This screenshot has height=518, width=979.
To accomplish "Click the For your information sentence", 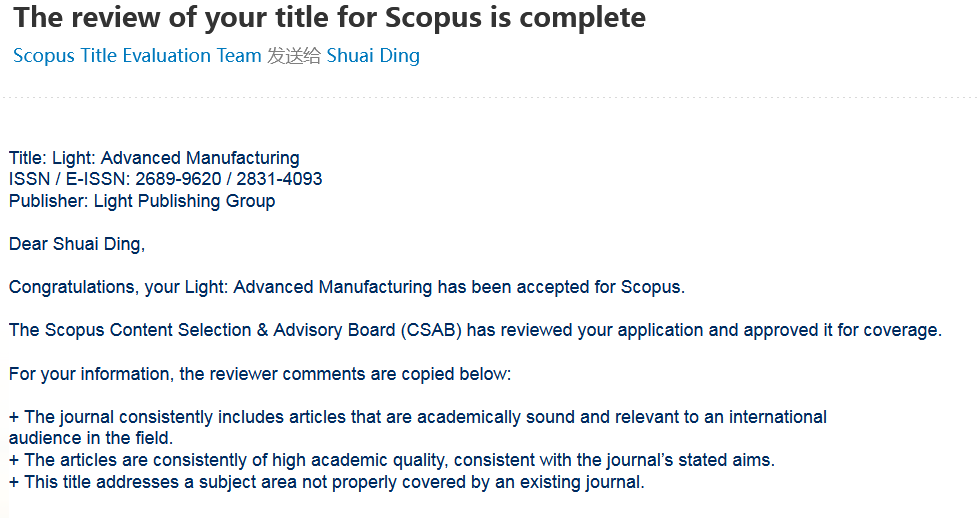I will click(260, 374).
